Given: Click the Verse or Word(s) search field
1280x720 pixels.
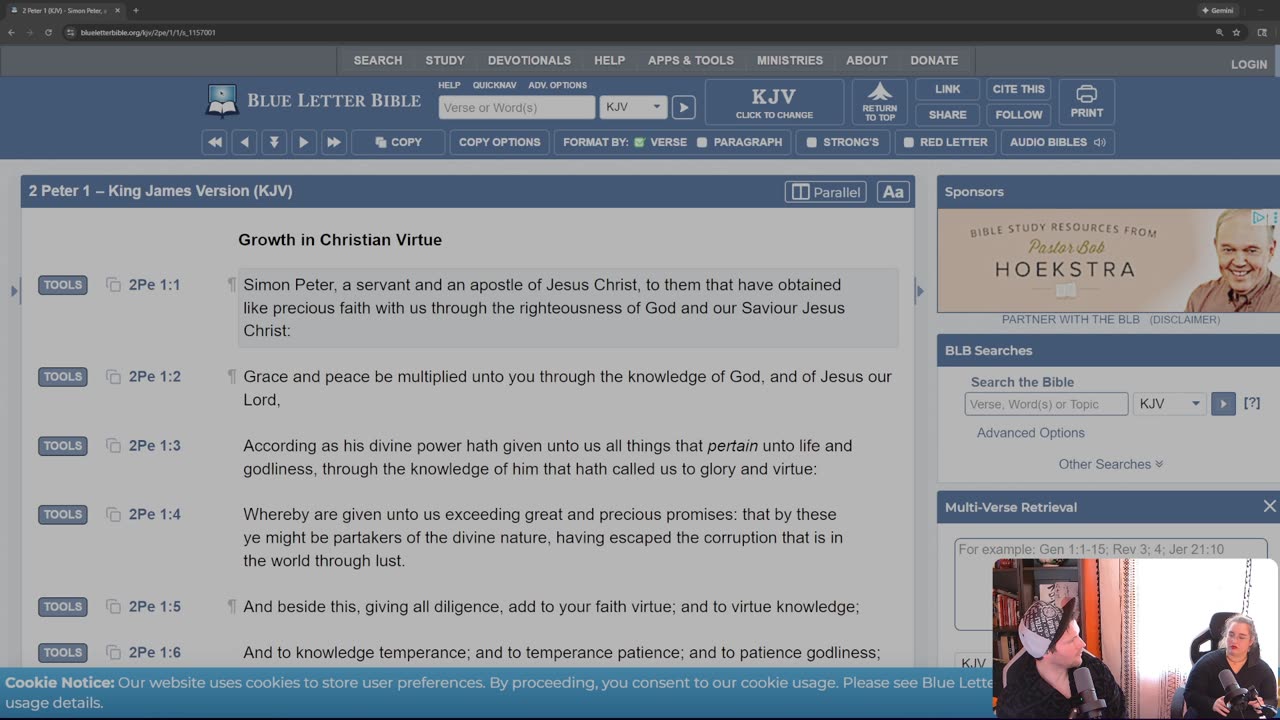Looking at the screenshot, I should pos(517,107).
